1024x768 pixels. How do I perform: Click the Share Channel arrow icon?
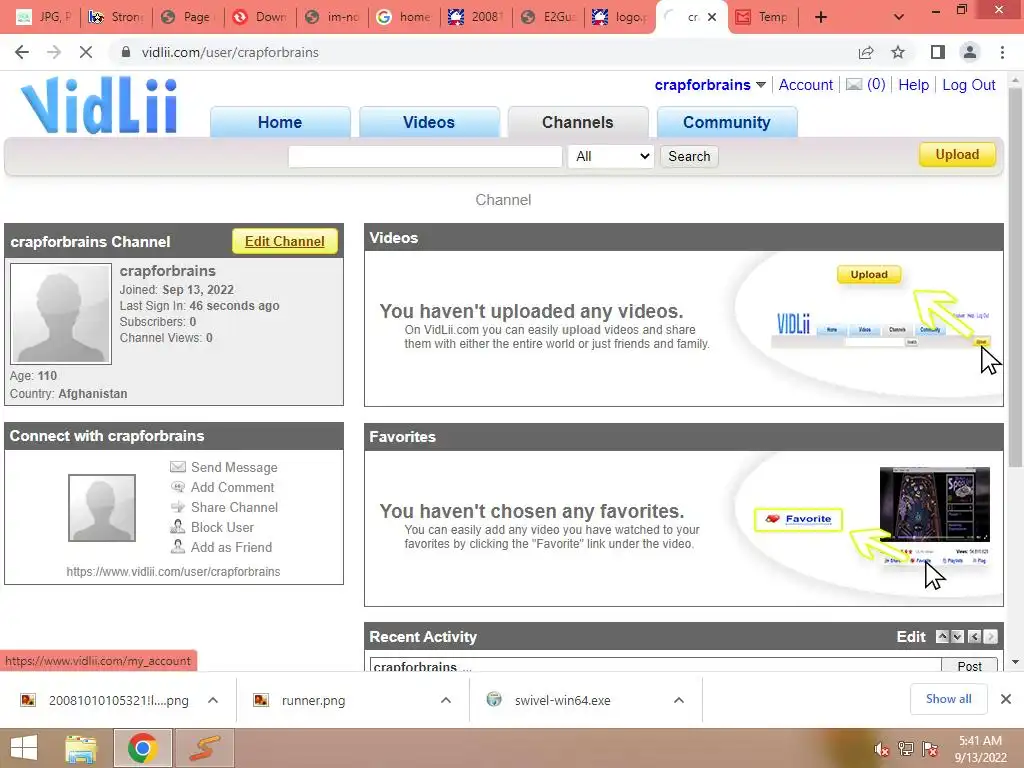178,507
